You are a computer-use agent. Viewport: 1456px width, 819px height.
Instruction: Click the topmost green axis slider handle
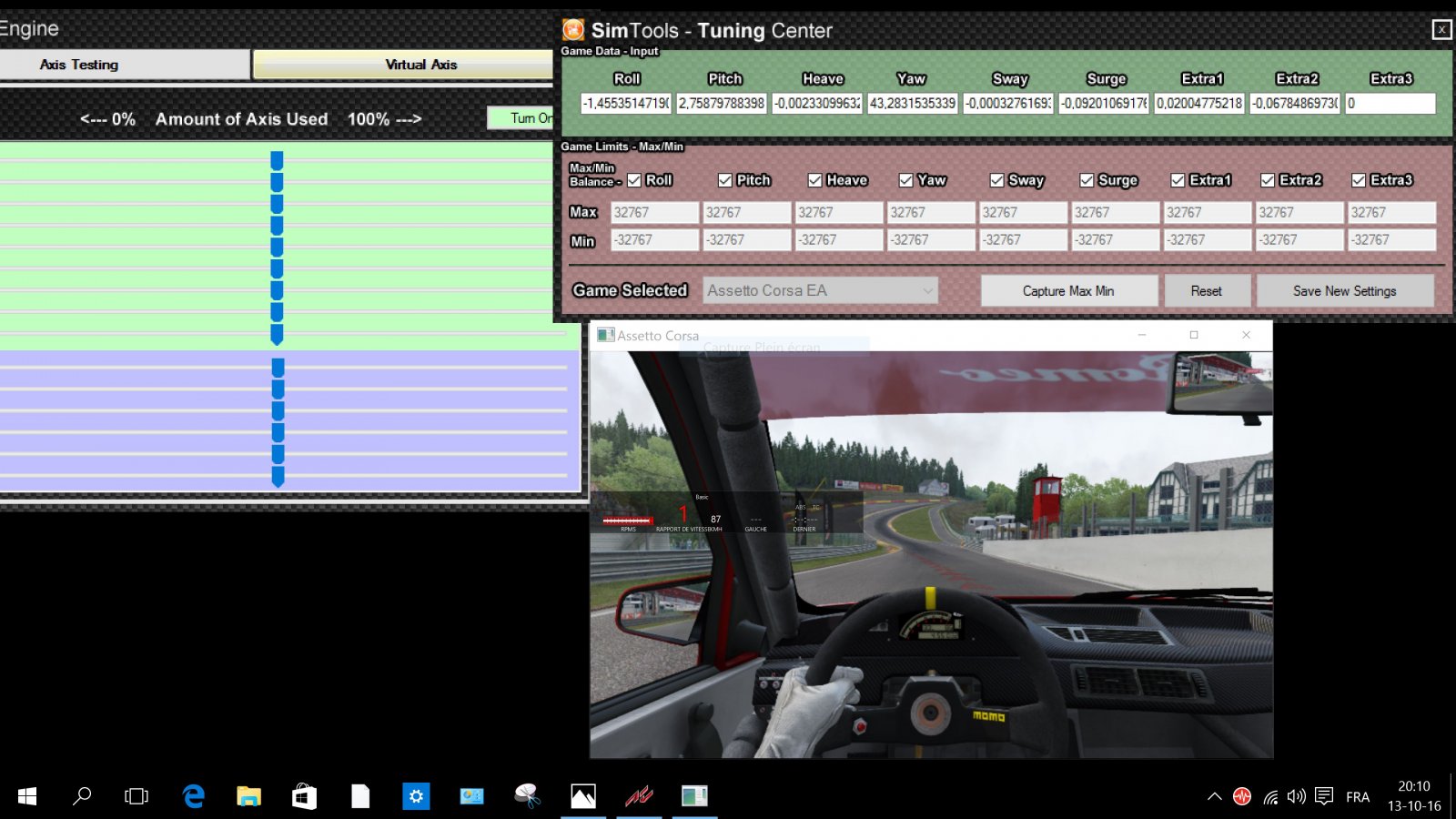(x=277, y=161)
